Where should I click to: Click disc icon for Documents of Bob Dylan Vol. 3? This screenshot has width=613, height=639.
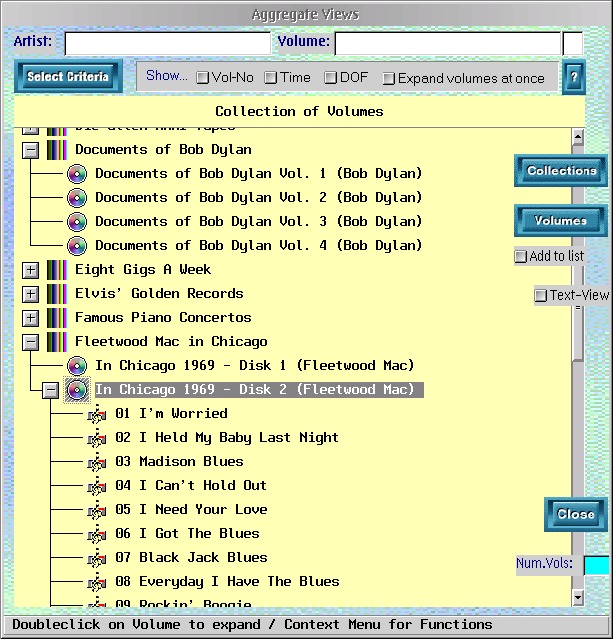tap(77, 222)
